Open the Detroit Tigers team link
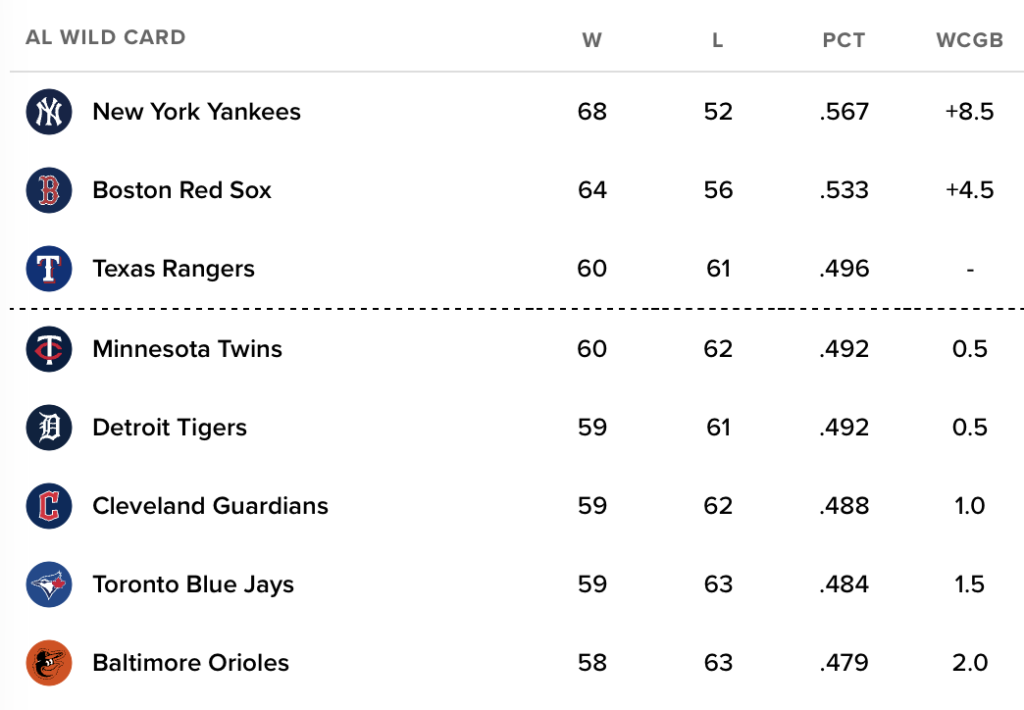The width and height of the screenshot is (1024, 710). point(170,427)
